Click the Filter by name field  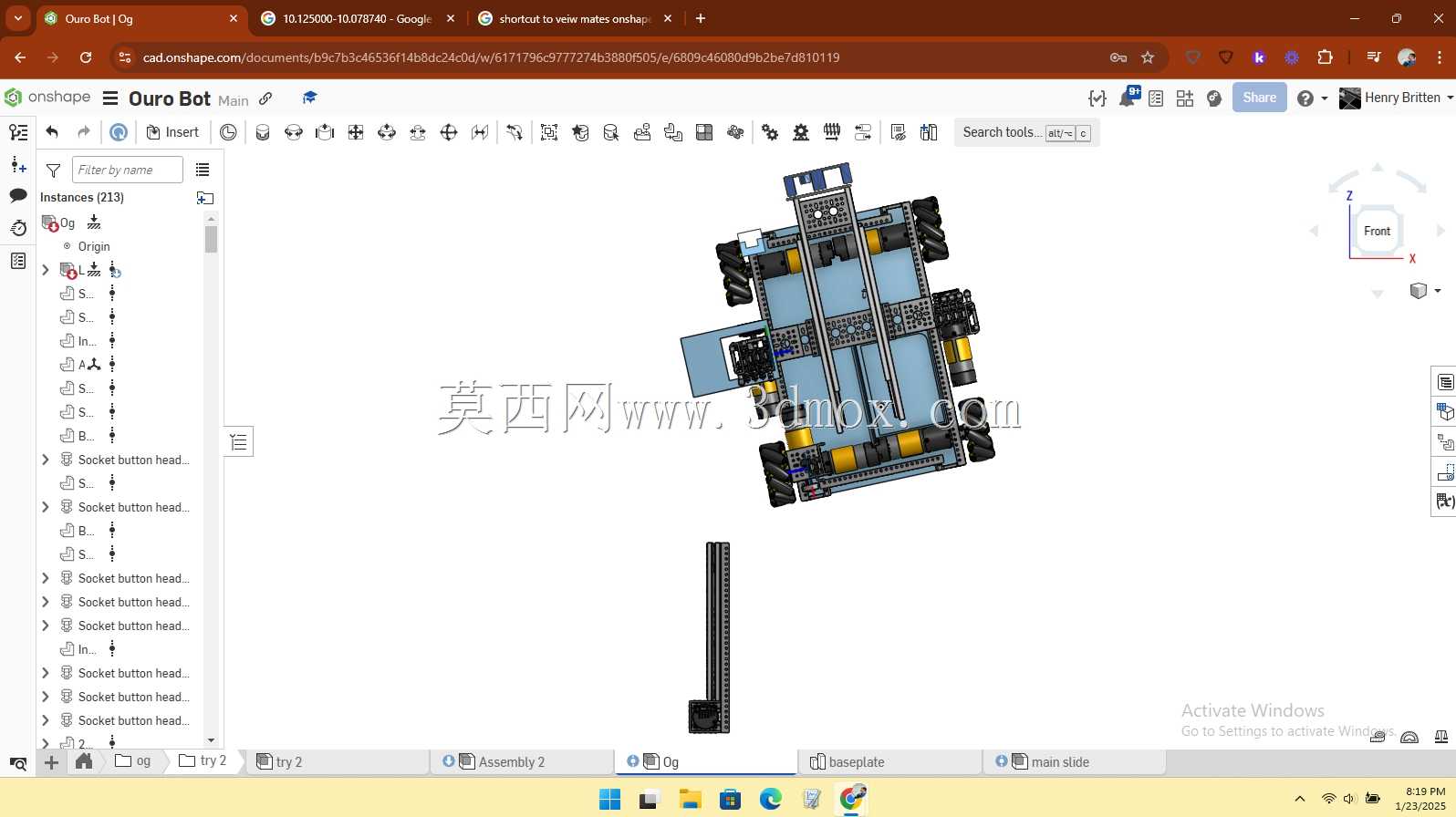click(128, 170)
